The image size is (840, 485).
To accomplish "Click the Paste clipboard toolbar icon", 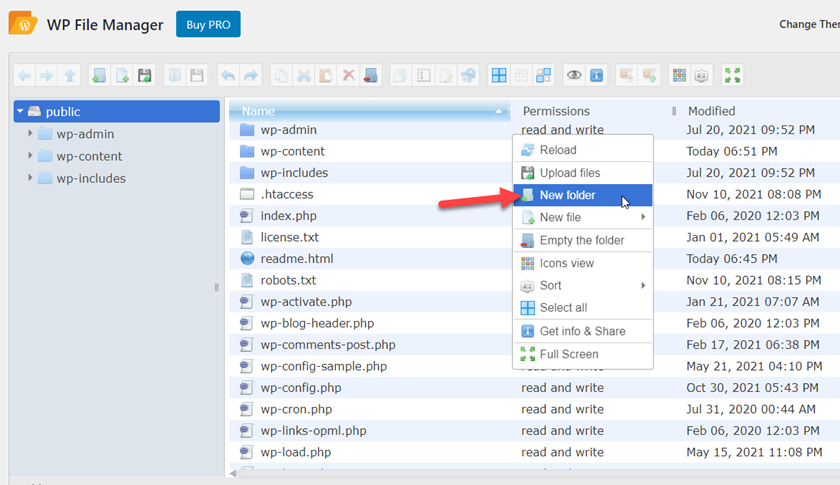I will coord(326,76).
